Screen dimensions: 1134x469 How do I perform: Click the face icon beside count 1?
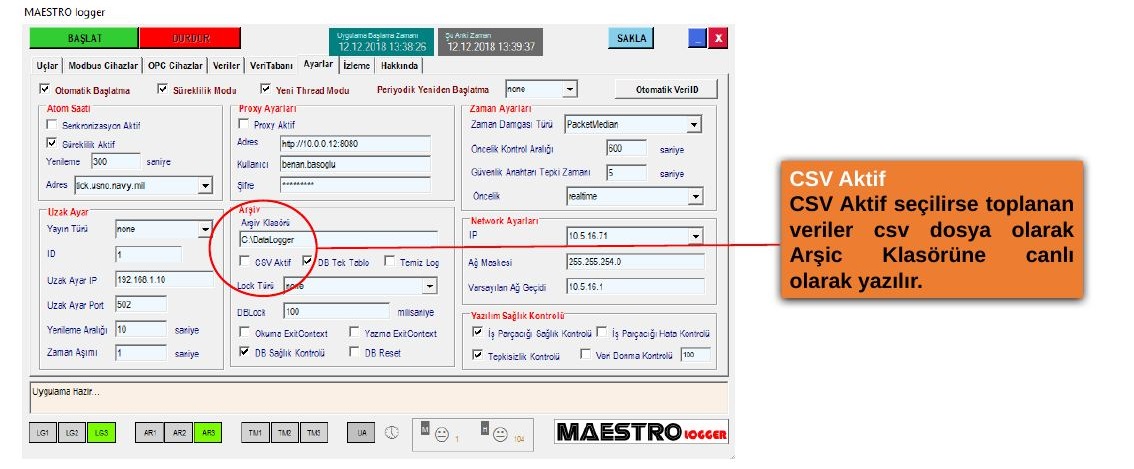pos(443,435)
